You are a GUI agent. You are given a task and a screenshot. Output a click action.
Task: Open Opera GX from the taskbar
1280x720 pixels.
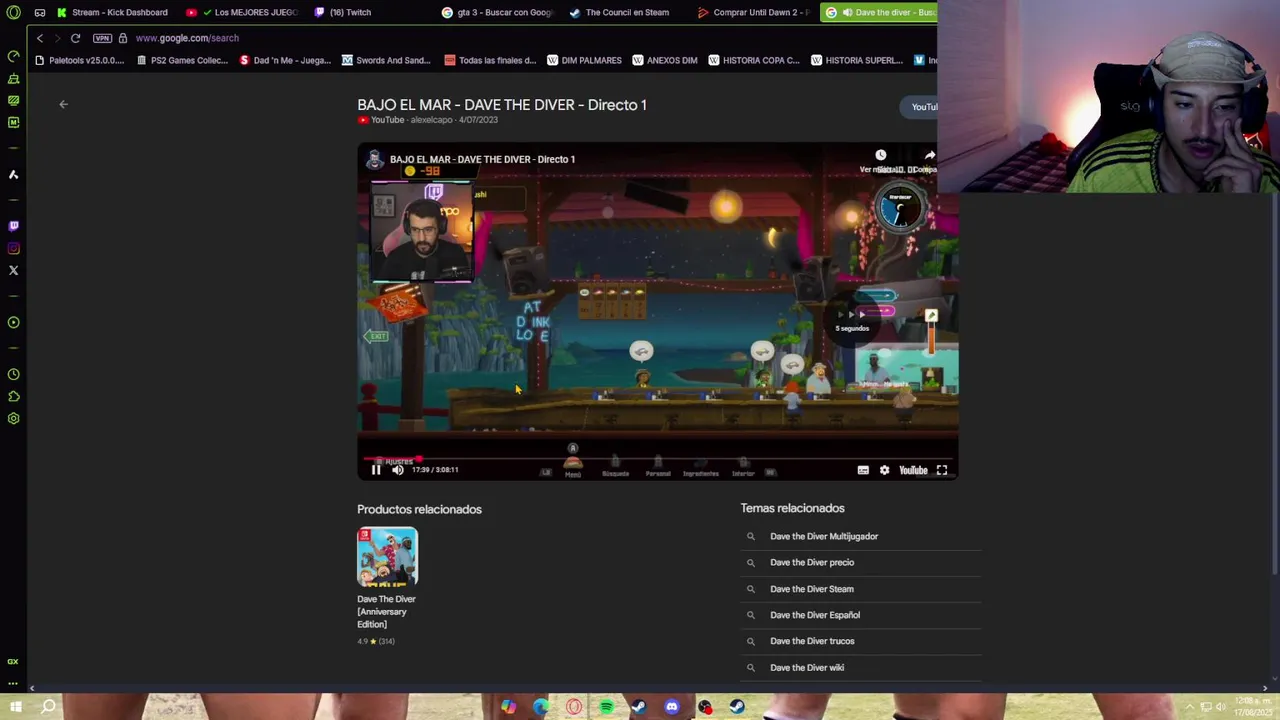tap(574, 707)
